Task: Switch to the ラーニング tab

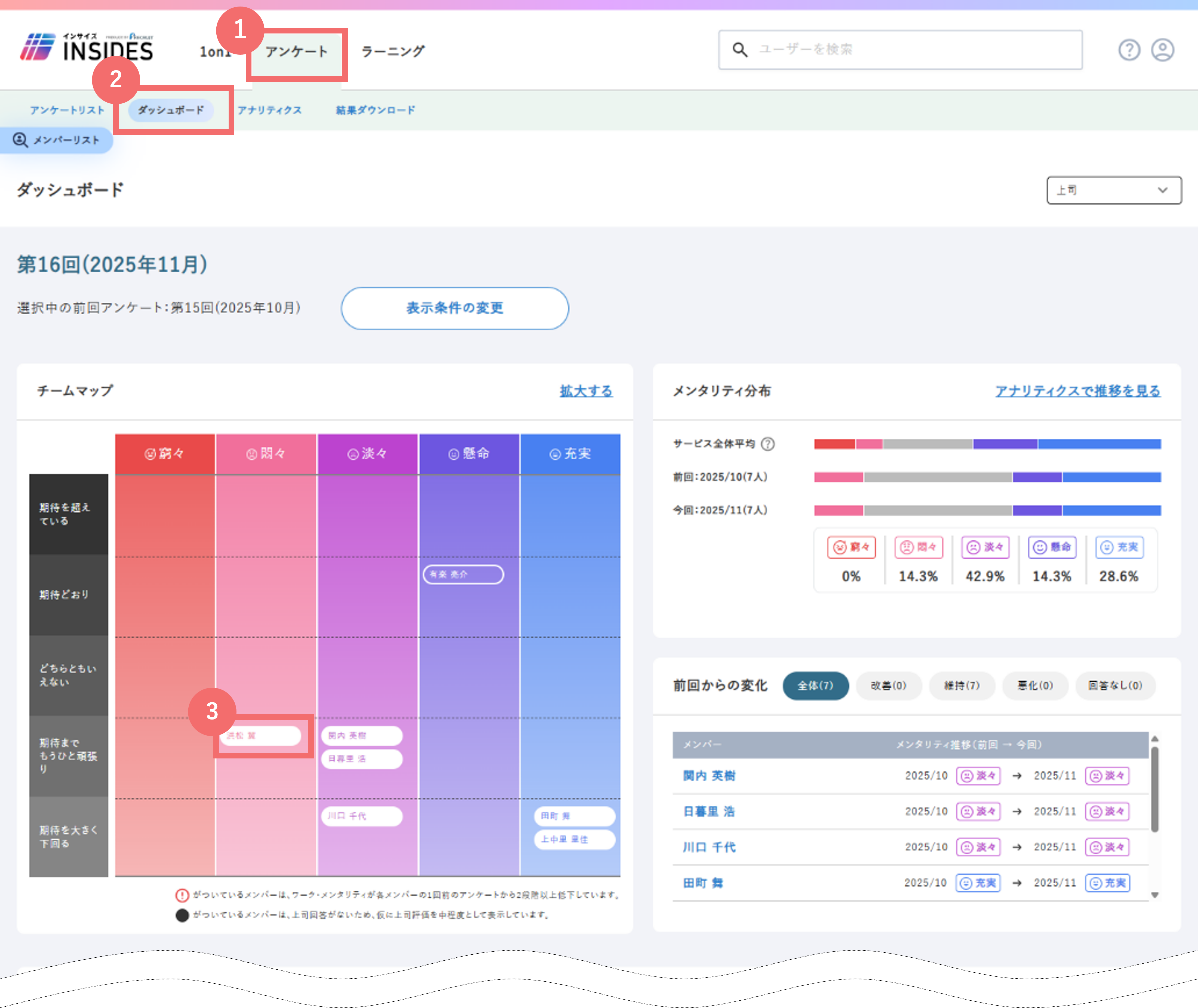Action: (x=393, y=51)
